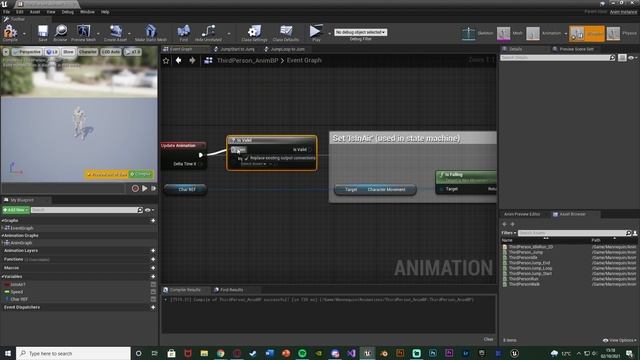
Task: Add new macro with plus icon
Action: 153,268
